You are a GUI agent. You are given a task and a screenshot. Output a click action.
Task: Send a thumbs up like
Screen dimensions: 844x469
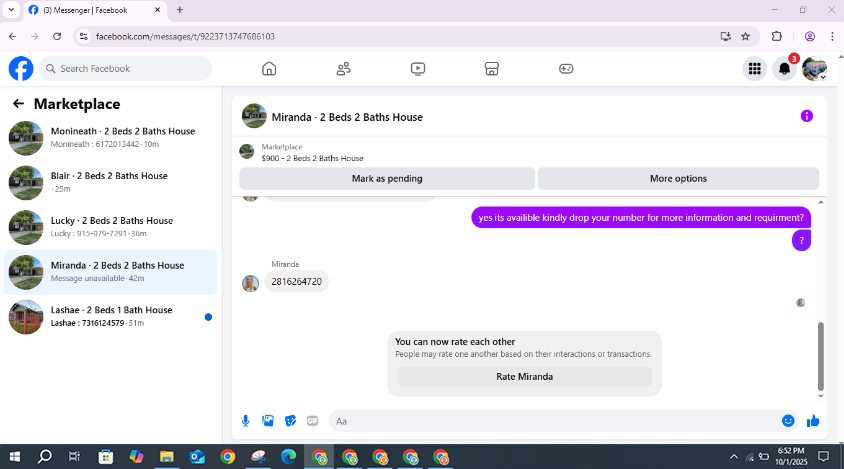tap(813, 421)
